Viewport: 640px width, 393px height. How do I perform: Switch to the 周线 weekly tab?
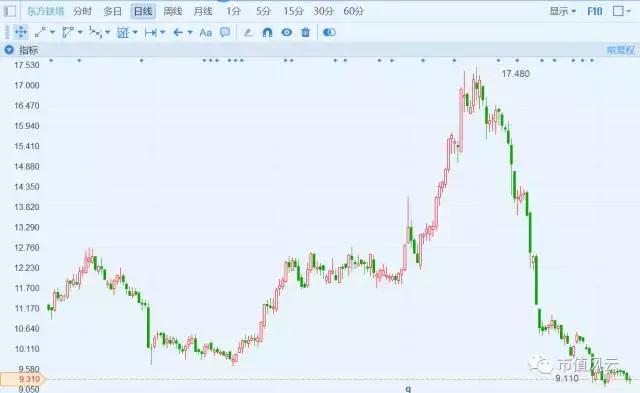[x=173, y=11]
